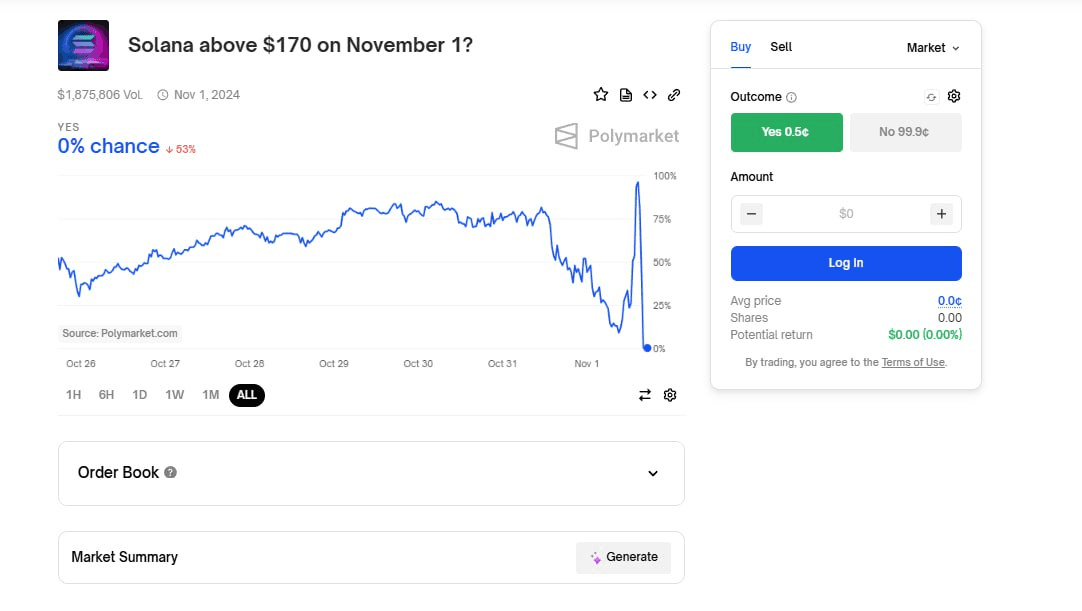
Task: Open the Terms of Use link
Action: point(913,362)
